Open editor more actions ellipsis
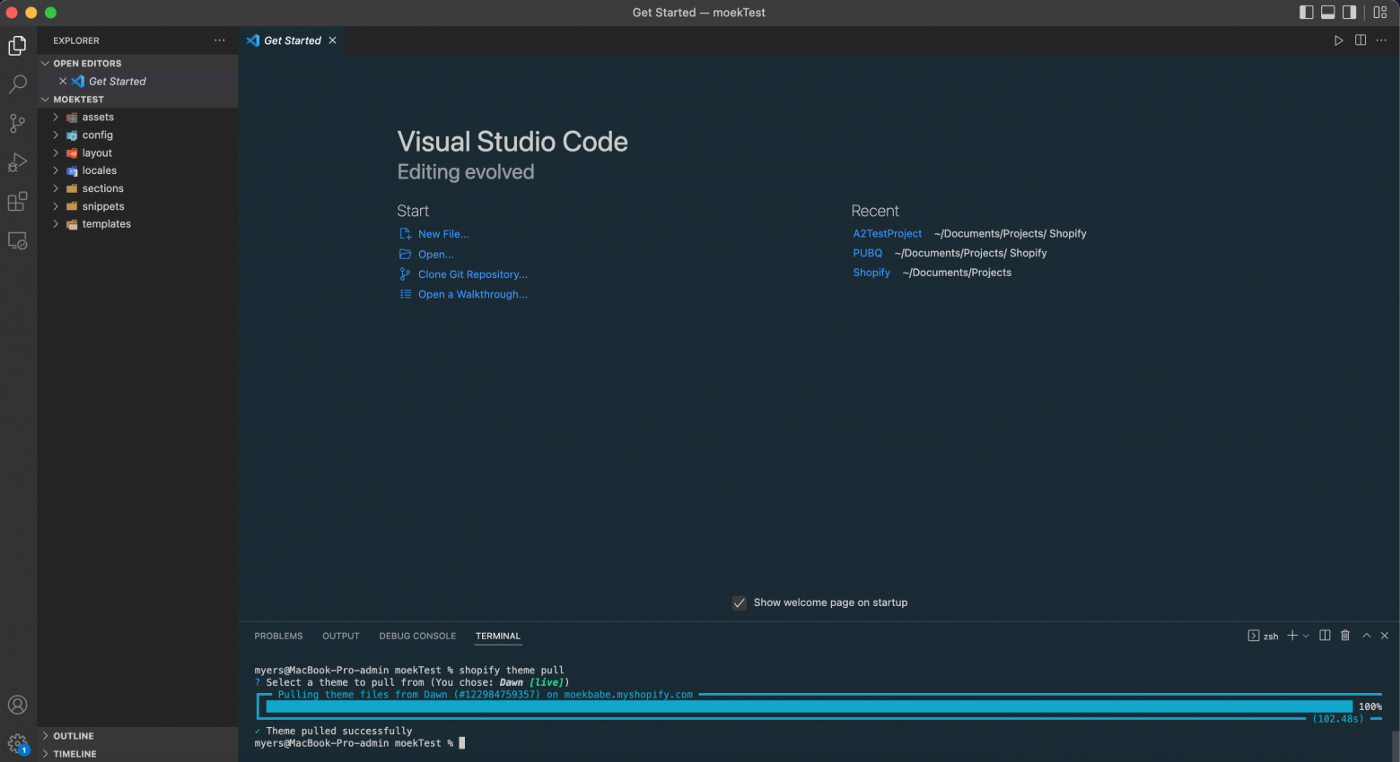 1382,41
